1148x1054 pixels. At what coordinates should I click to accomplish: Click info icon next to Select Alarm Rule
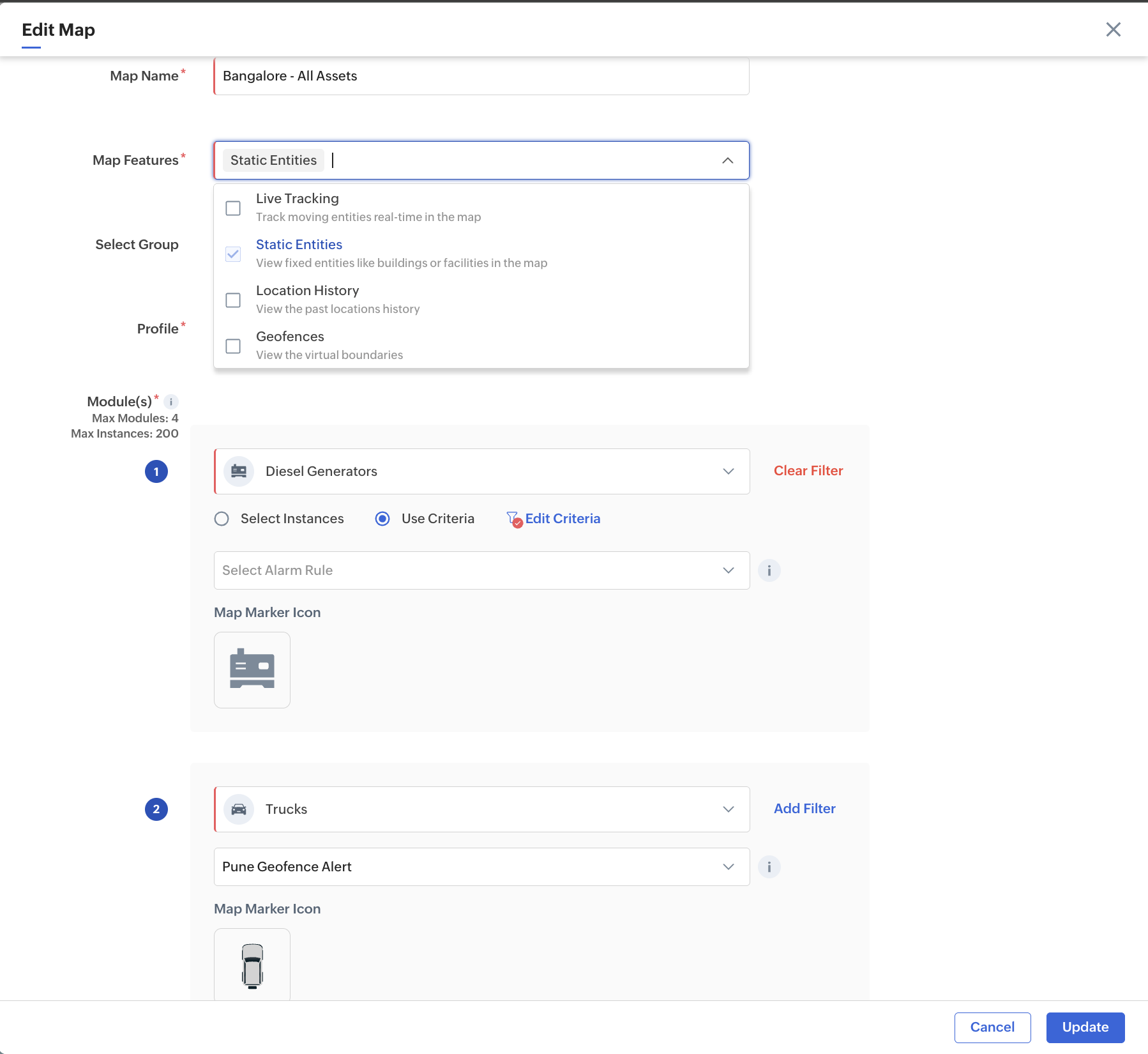[769, 570]
